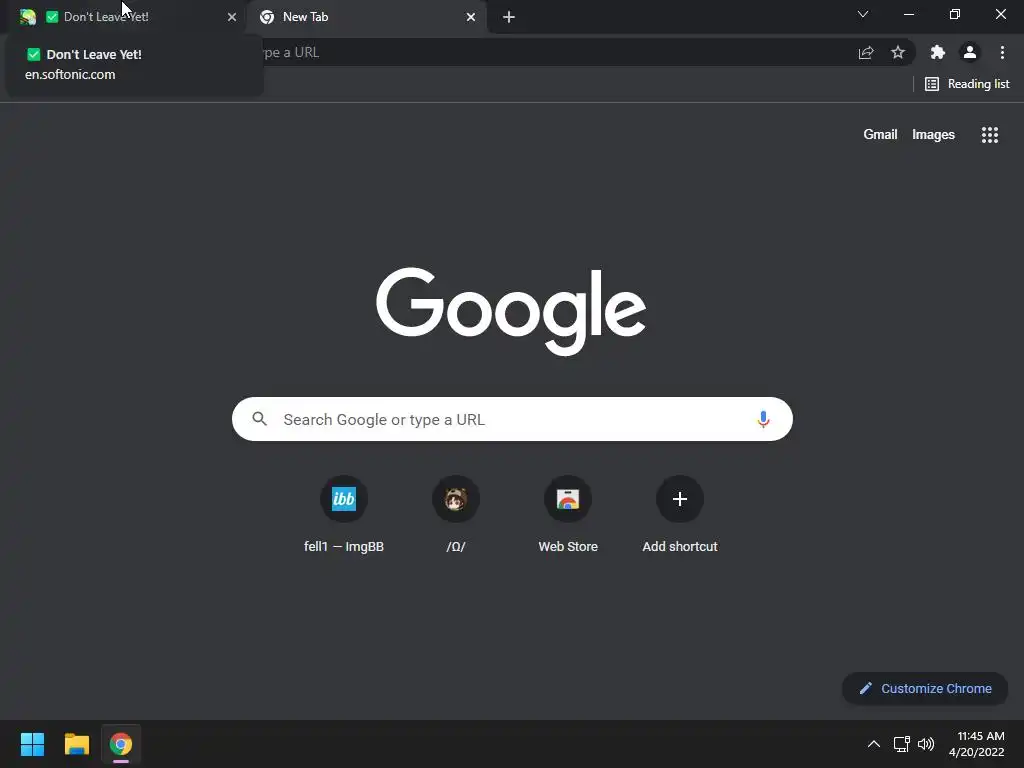Focus the Search Google or type a URL box
1024x768 pixels.
513,419
